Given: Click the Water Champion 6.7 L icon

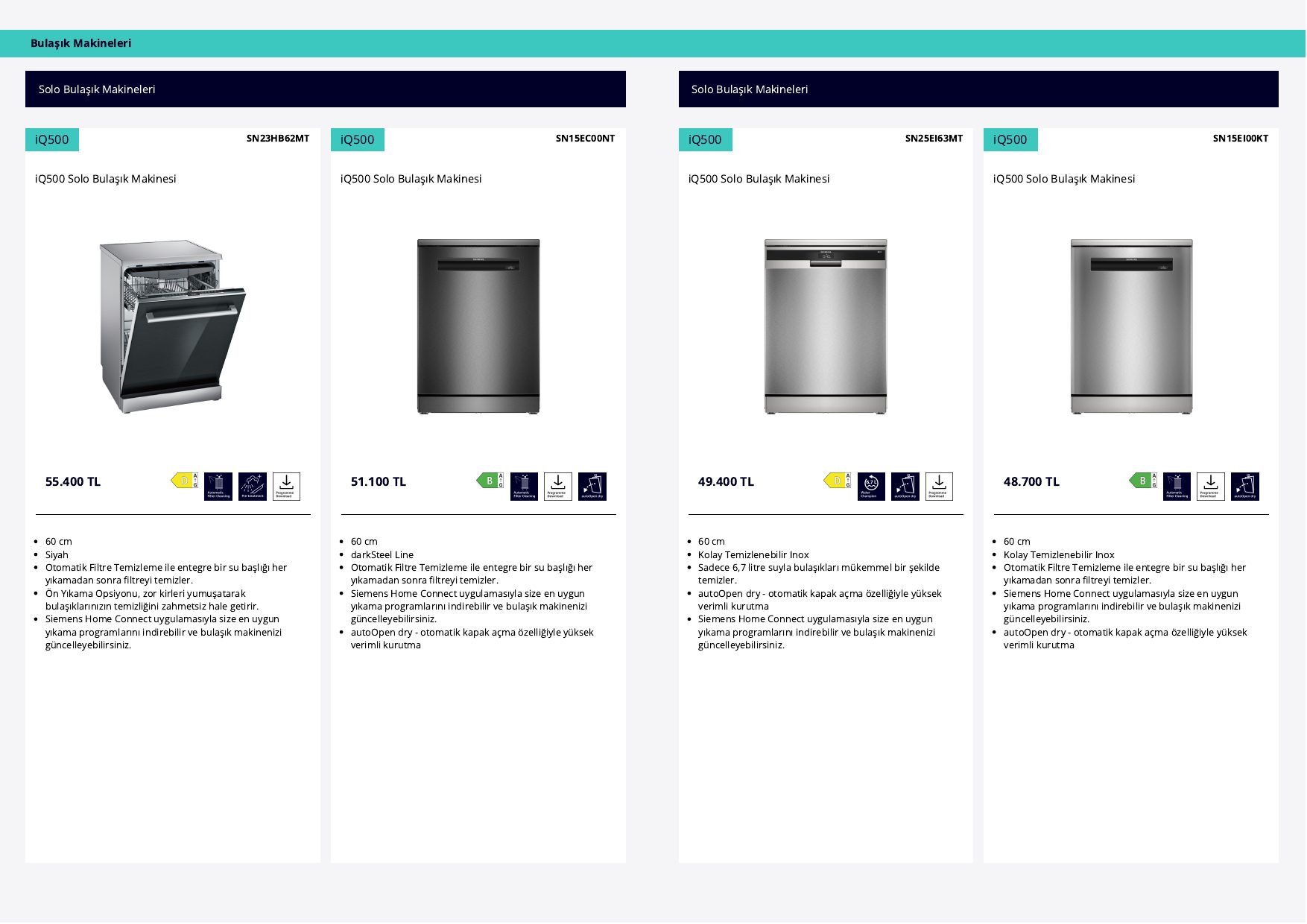Looking at the screenshot, I should click(x=871, y=487).
